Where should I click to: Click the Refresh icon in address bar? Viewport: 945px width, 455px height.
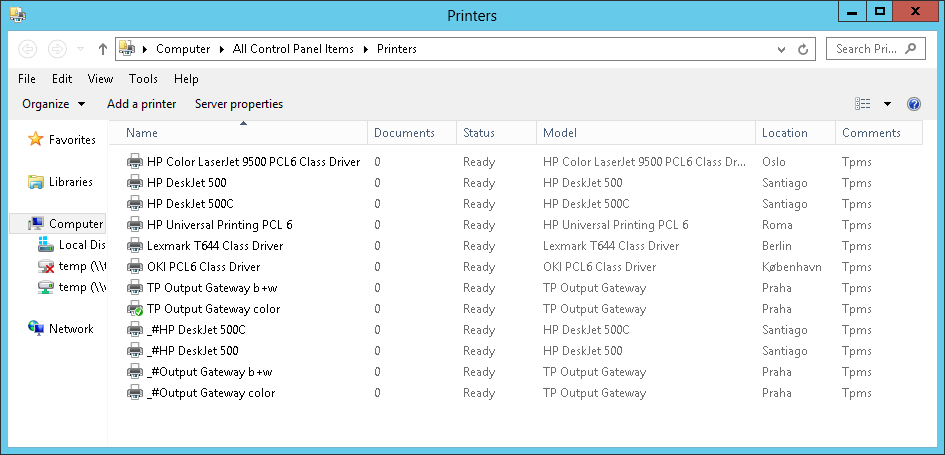803,49
